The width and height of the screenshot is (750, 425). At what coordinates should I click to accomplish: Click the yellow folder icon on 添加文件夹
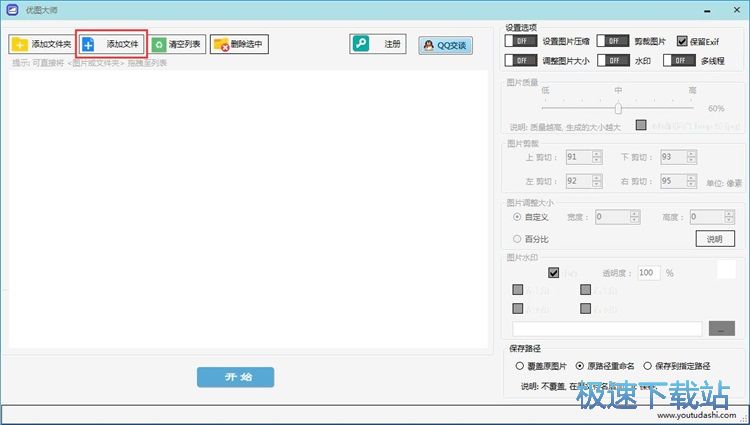[x=20, y=44]
